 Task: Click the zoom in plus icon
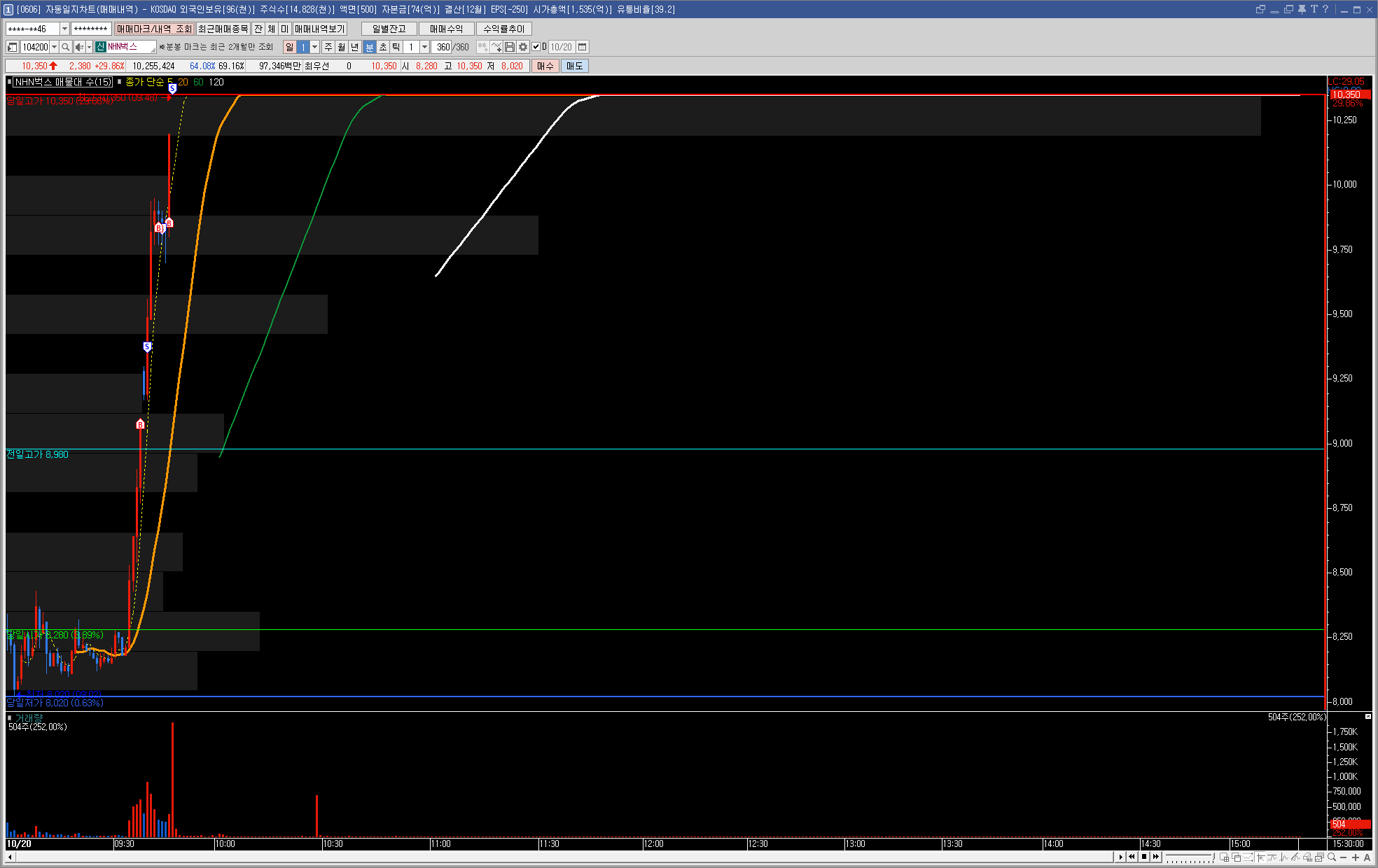(1356, 857)
